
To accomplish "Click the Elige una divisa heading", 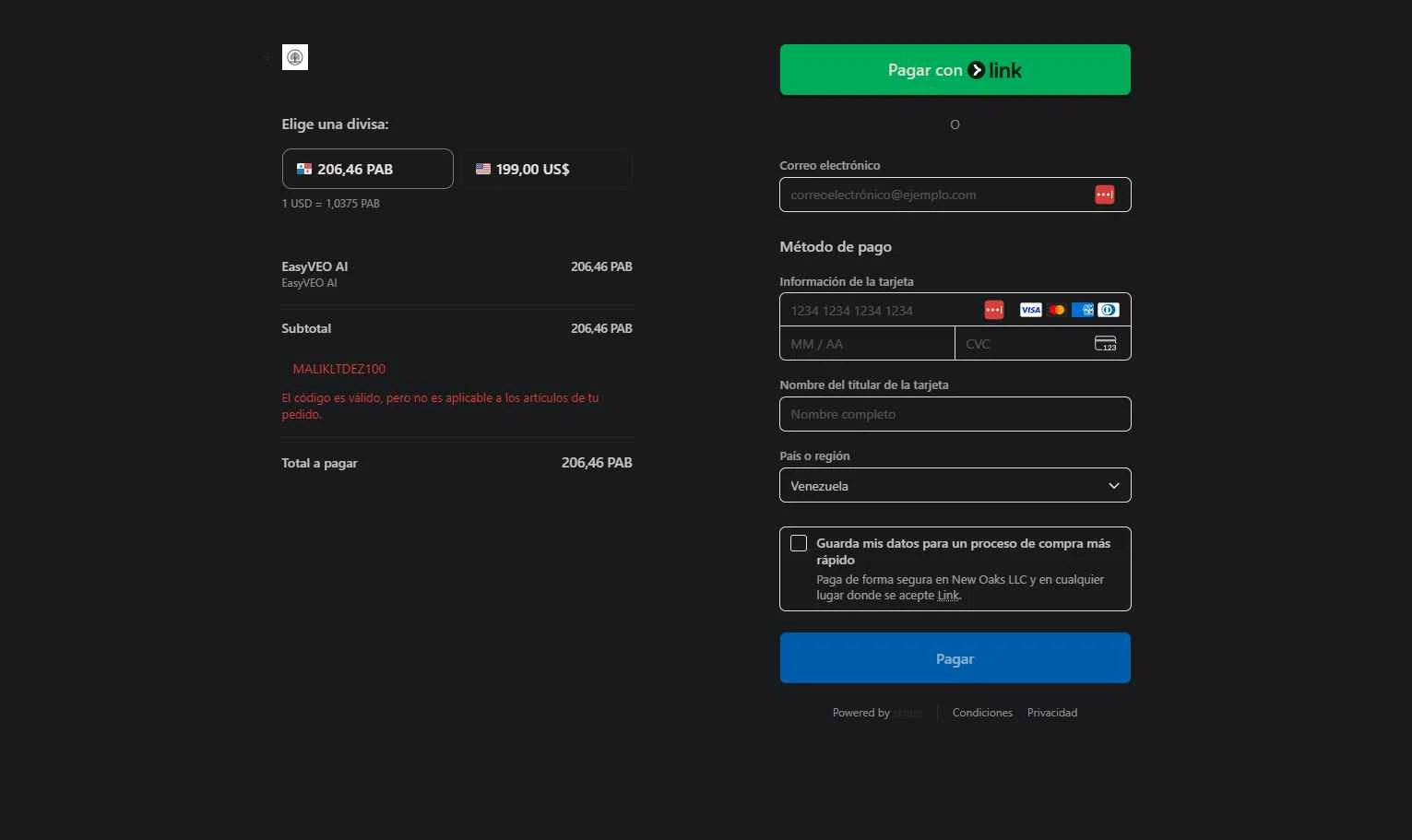I will [335, 124].
